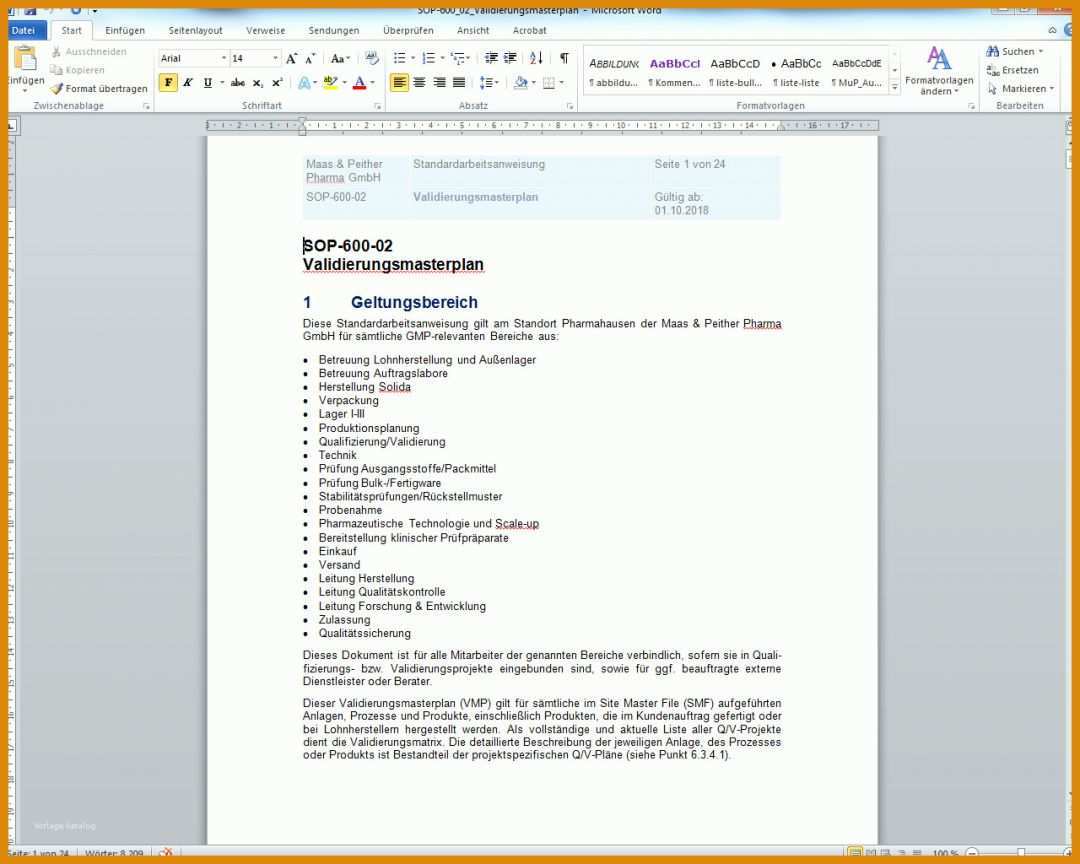This screenshot has height=864, width=1080.
Task: Open Schriftart dialog launcher
Action: (x=377, y=106)
